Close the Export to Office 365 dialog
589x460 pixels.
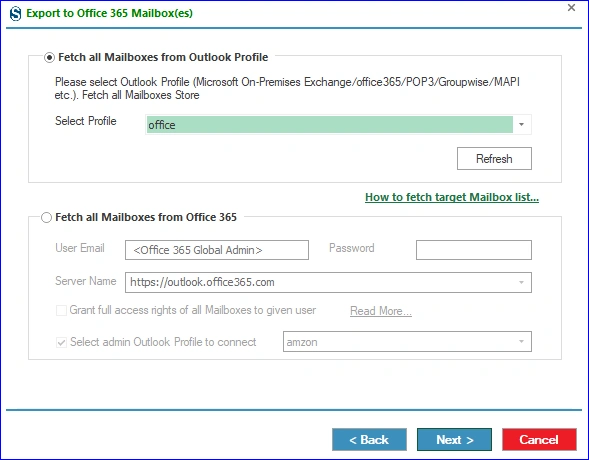(x=571, y=8)
